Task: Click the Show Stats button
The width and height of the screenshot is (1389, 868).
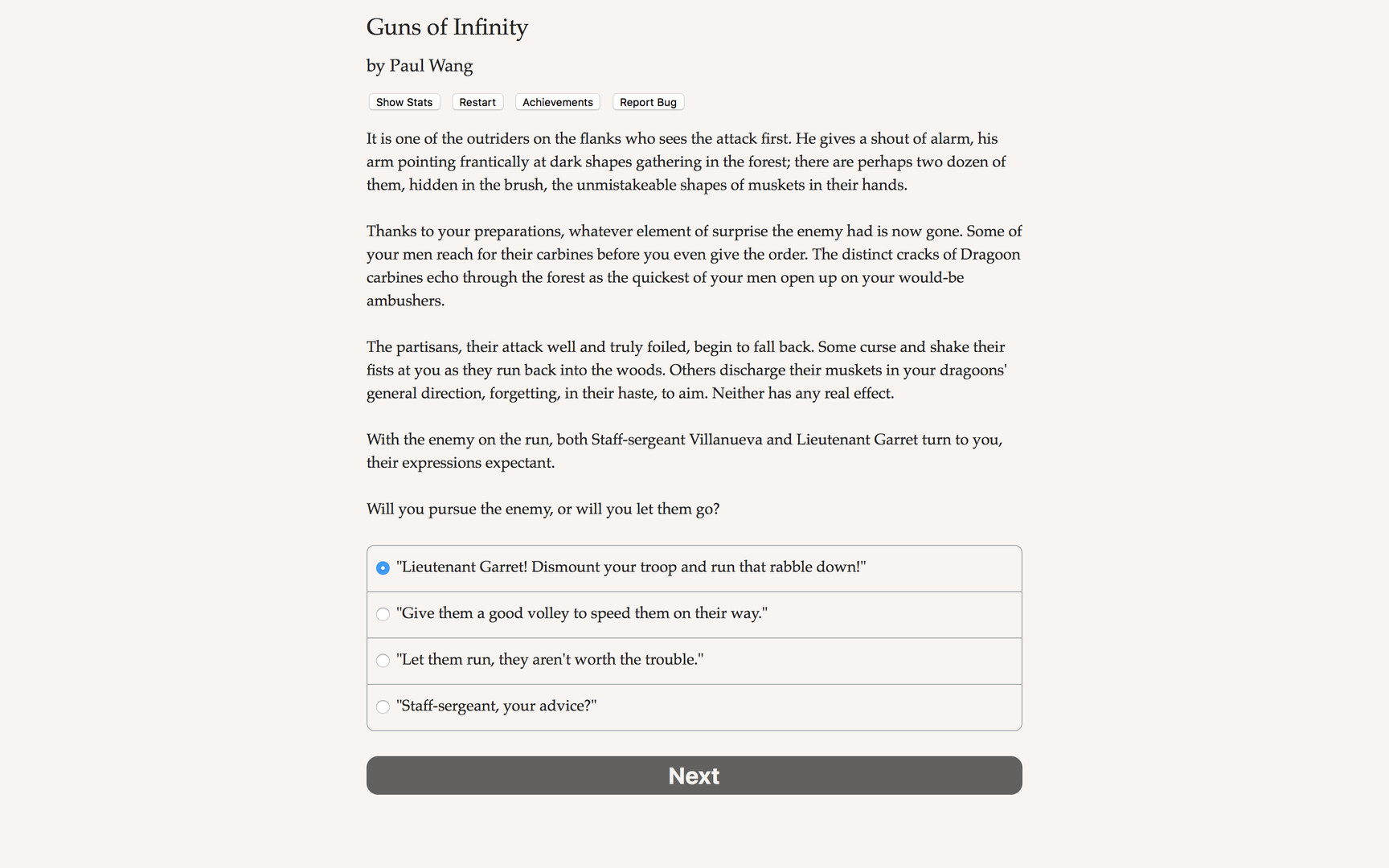Action: click(x=404, y=102)
